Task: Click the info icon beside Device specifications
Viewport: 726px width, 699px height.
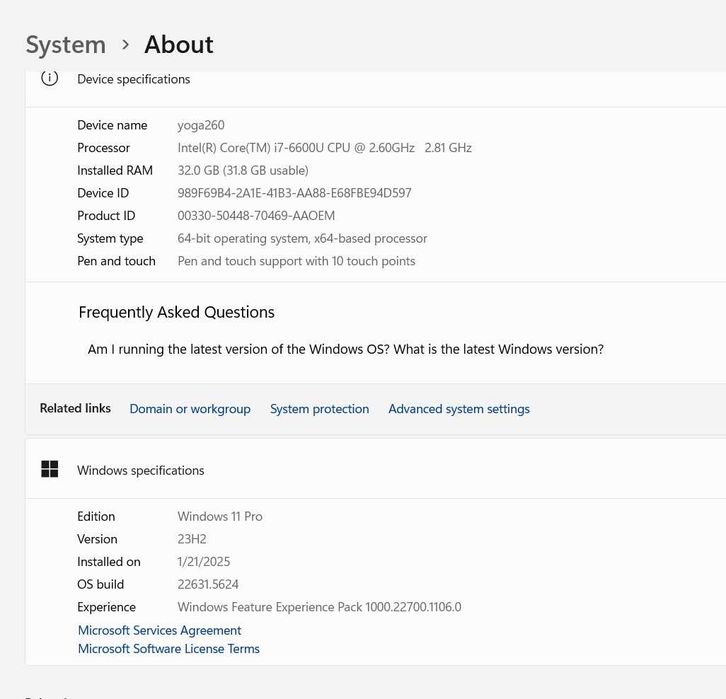Action: tap(49, 78)
